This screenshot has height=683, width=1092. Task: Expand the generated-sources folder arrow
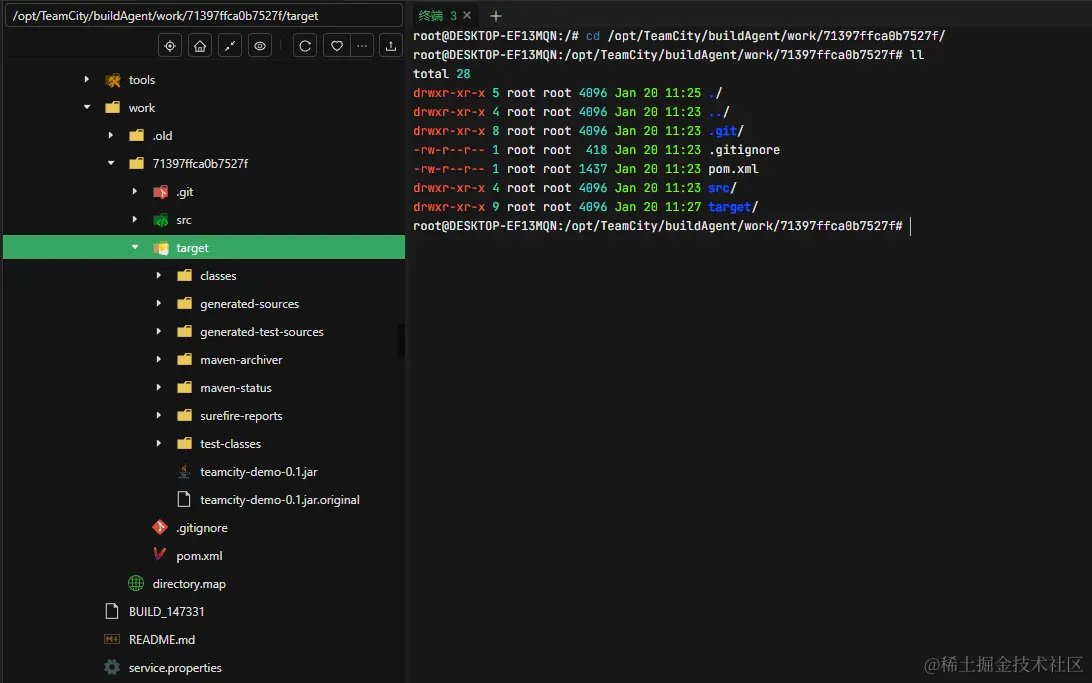pos(158,303)
